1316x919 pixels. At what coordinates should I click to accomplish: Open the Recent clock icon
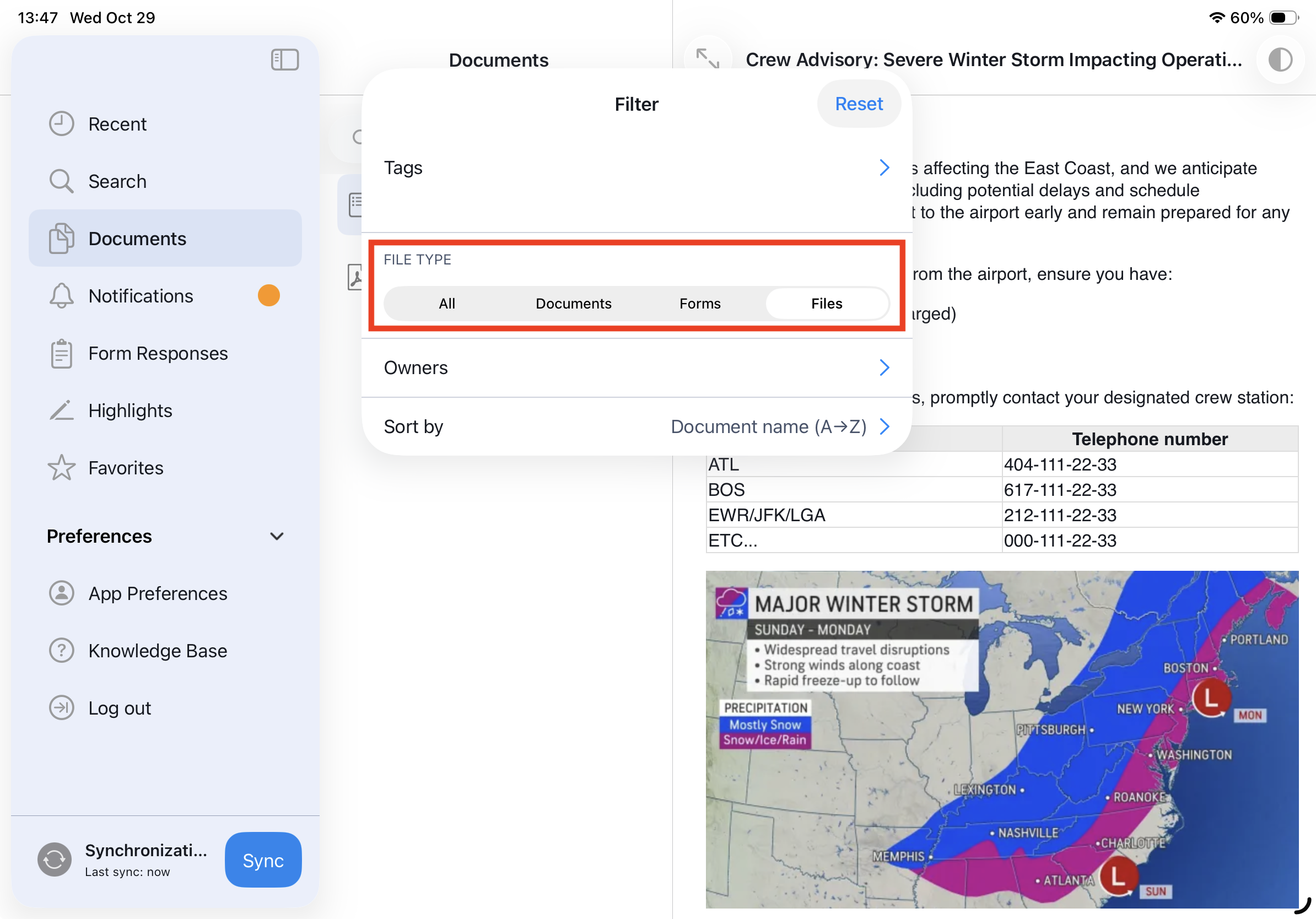click(x=61, y=124)
